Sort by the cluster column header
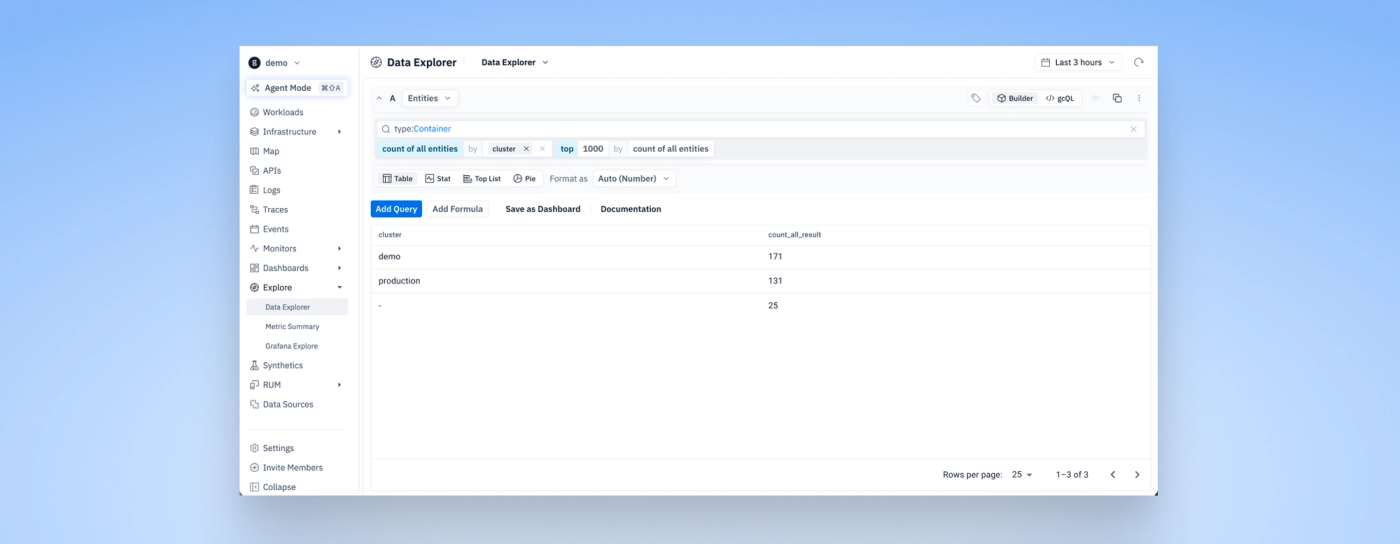This screenshot has width=1400, height=544. coord(390,234)
